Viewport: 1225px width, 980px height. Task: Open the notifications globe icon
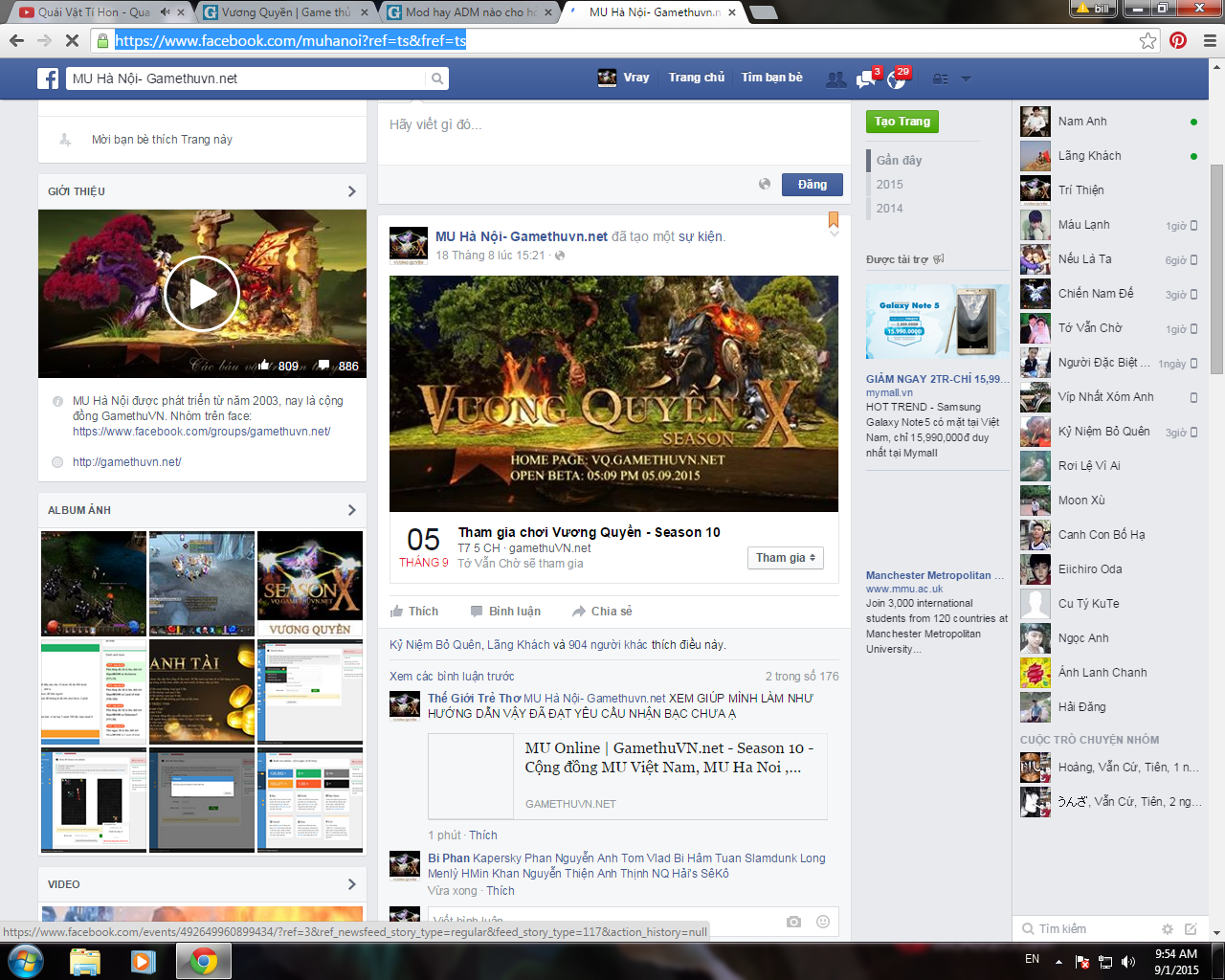point(897,78)
